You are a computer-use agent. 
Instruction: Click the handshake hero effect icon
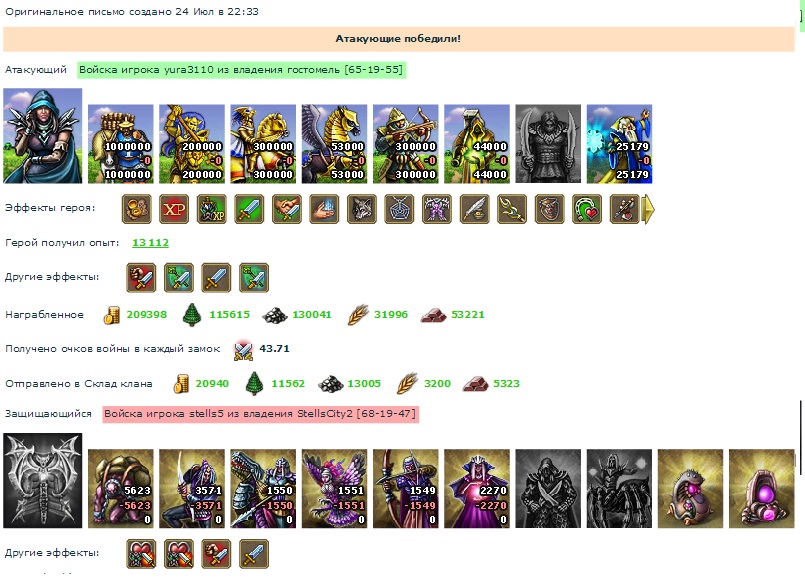287,209
